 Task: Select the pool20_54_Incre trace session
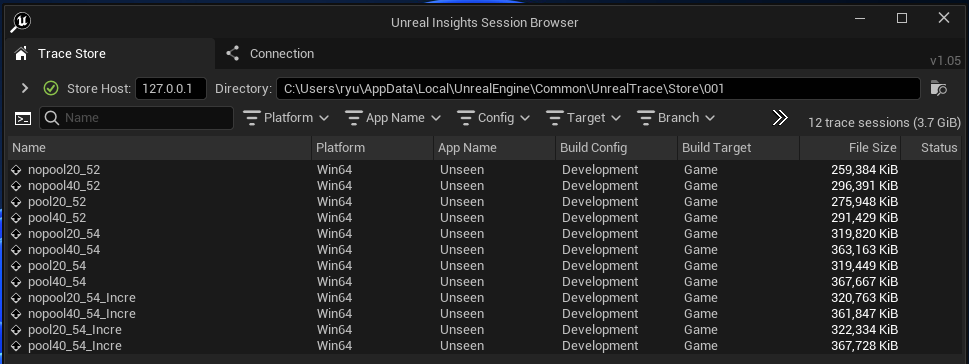pyautogui.click(x=485, y=330)
